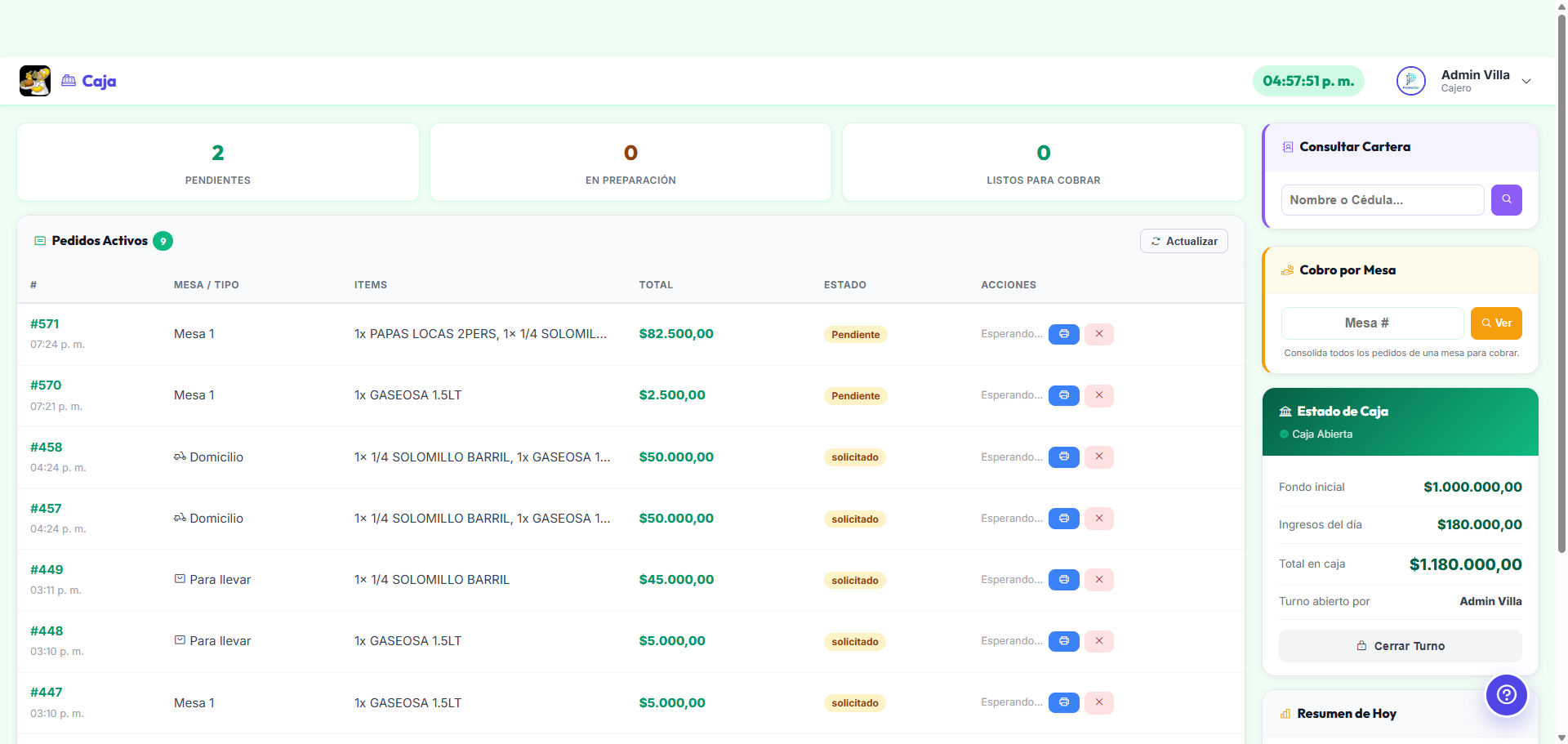Click the Nombre o Cédula input field
This screenshot has width=1568, height=744.
1381,200
